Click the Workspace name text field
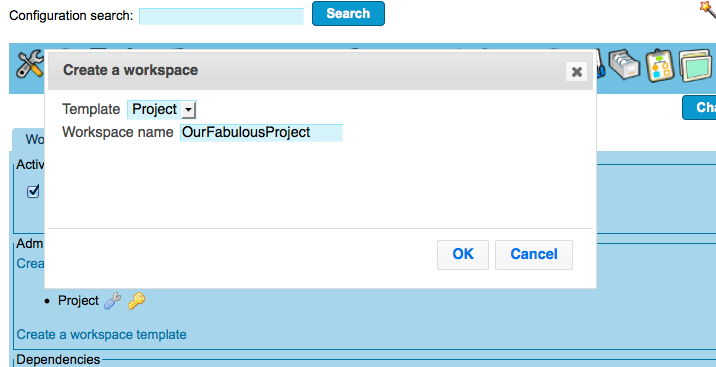 261,133
